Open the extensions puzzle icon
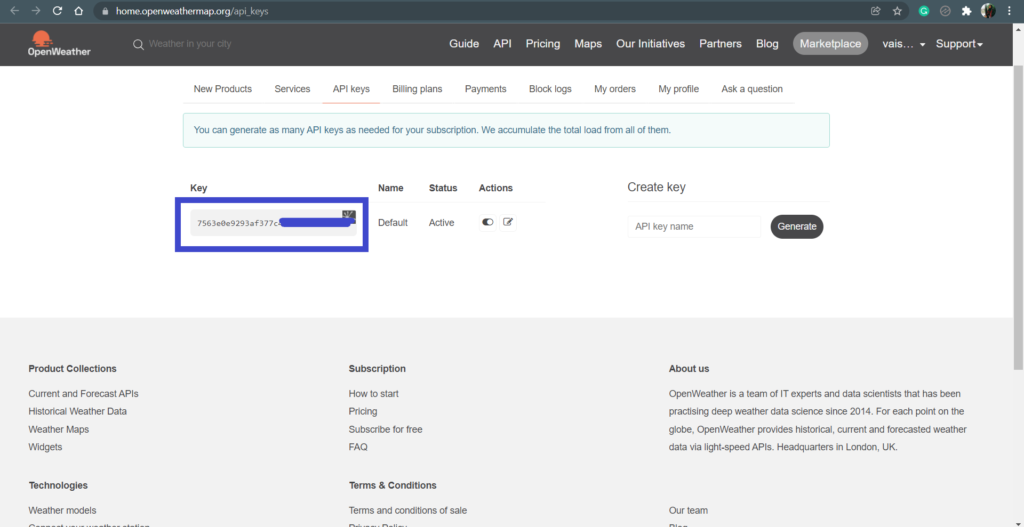 pos(967,11)
